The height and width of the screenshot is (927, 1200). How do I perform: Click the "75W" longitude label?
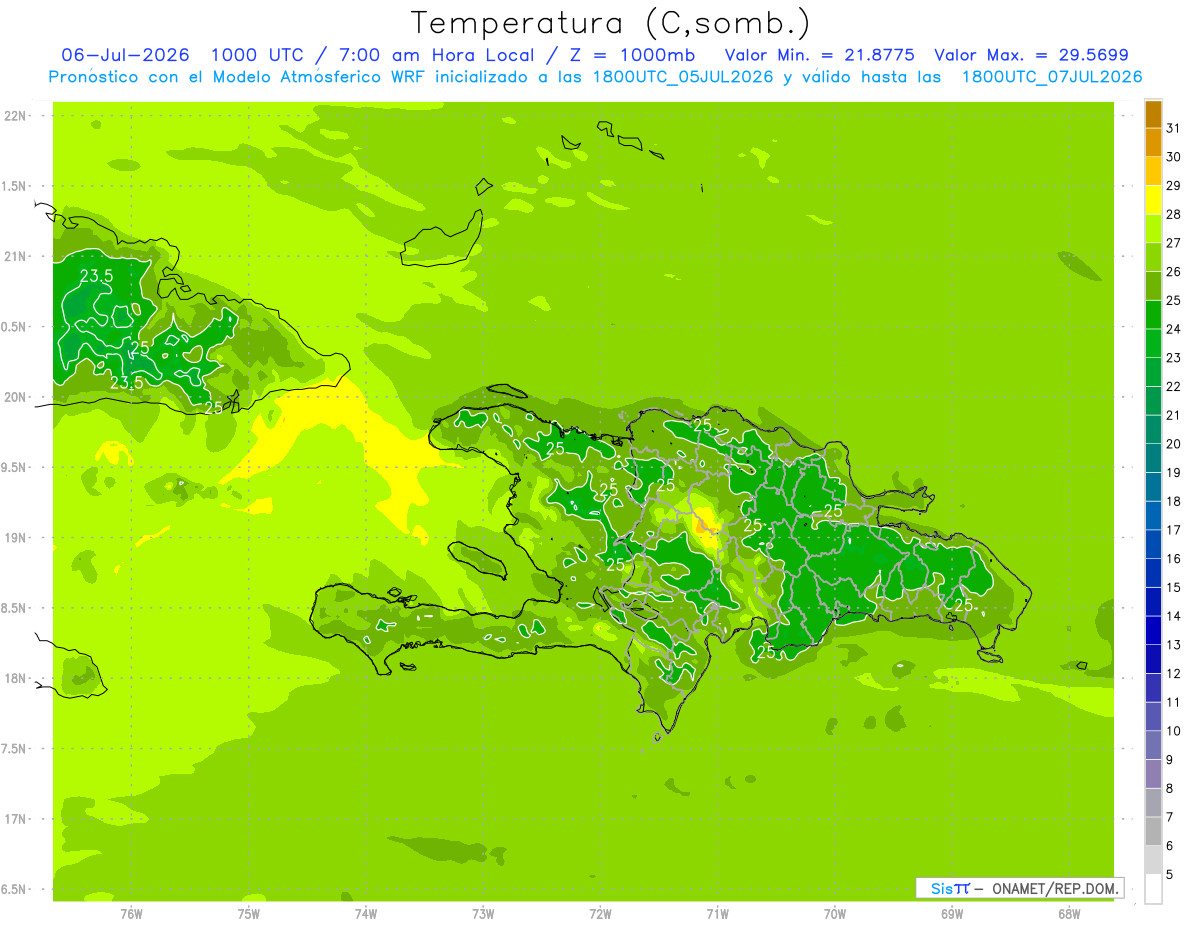pyautogui.click(x=248, y=913)
